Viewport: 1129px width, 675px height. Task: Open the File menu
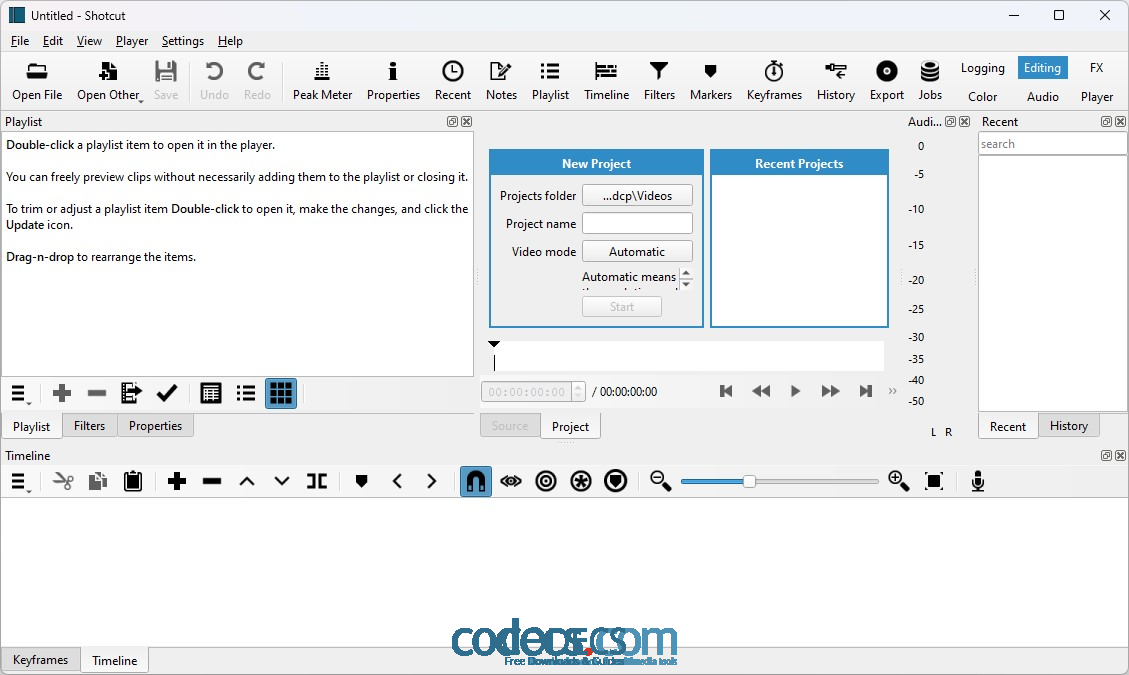[x=20, y=41]
